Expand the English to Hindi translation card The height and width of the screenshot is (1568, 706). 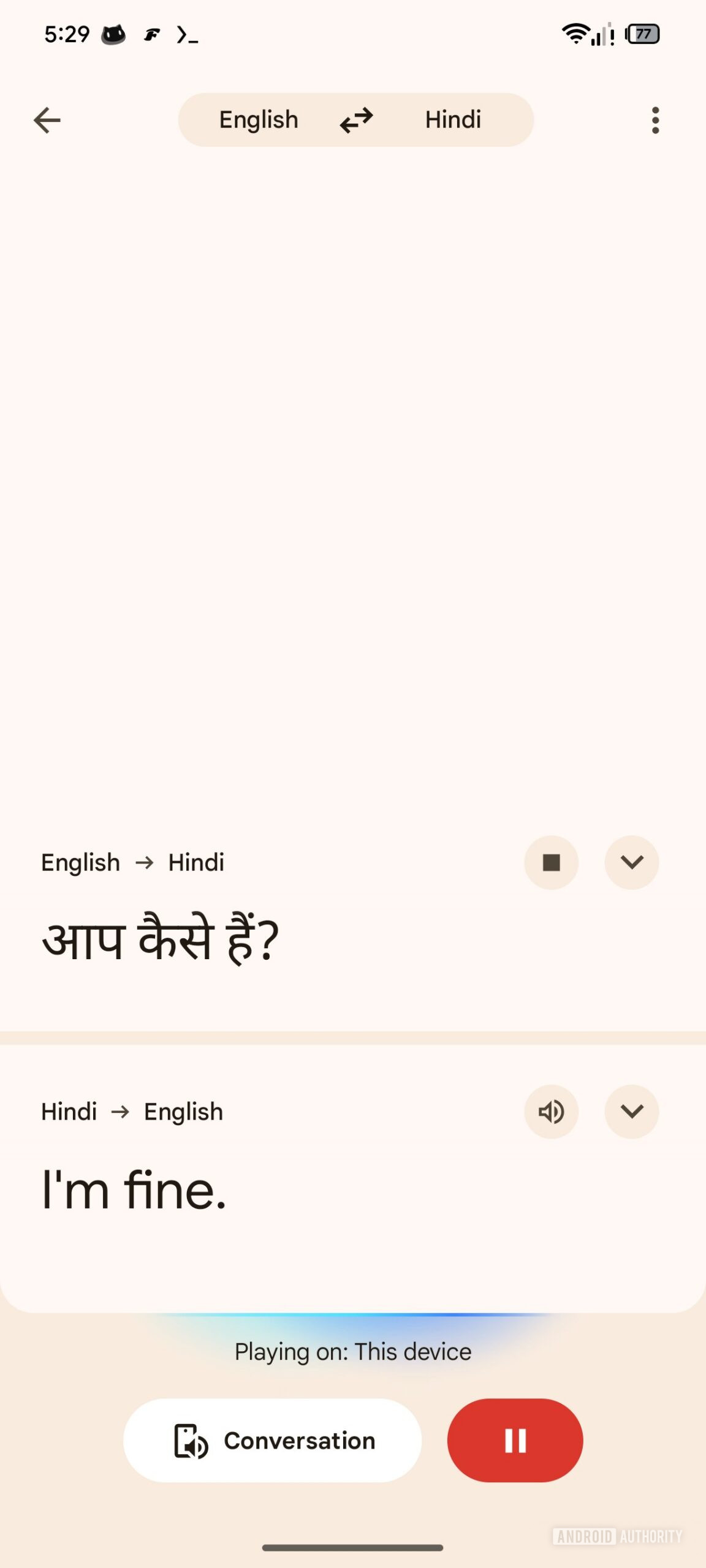[x=632, y=862]
